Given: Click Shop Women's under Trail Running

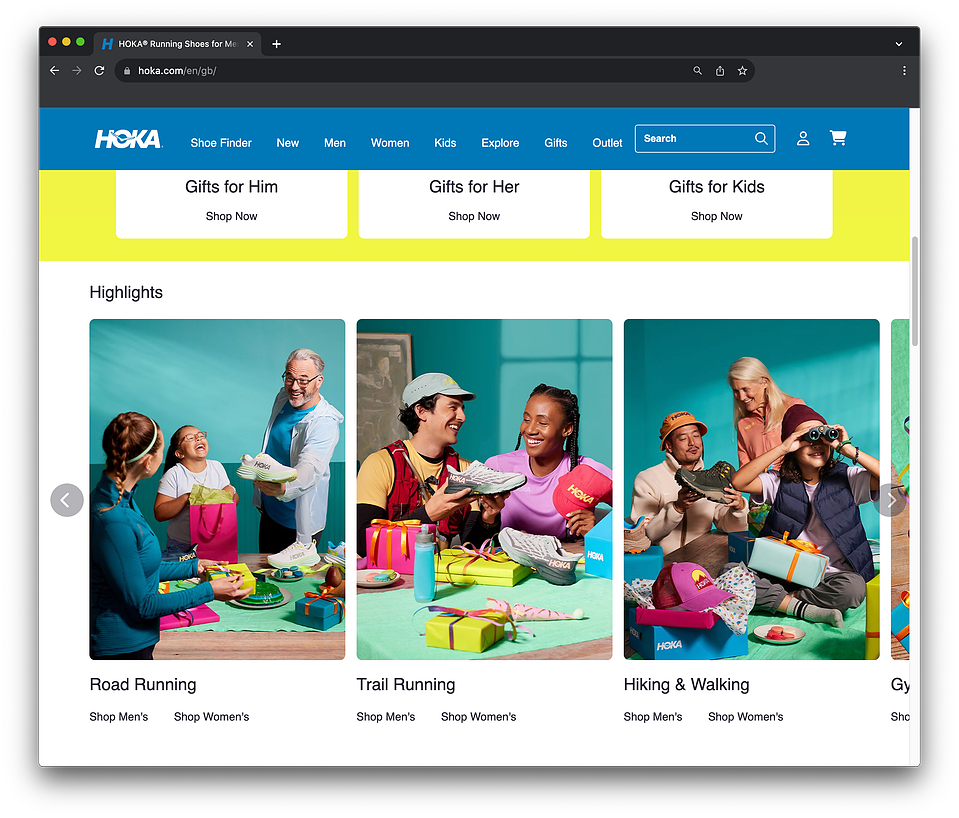Looking at the screenshot, I should tap(478, 717).
